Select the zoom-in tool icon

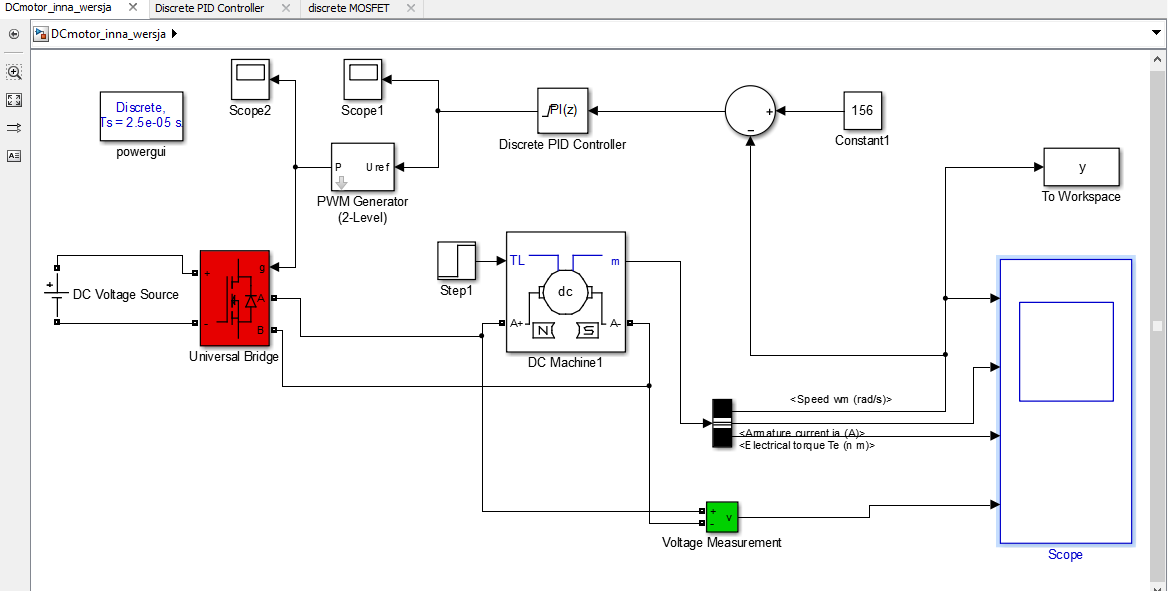(x=14, y=72)
